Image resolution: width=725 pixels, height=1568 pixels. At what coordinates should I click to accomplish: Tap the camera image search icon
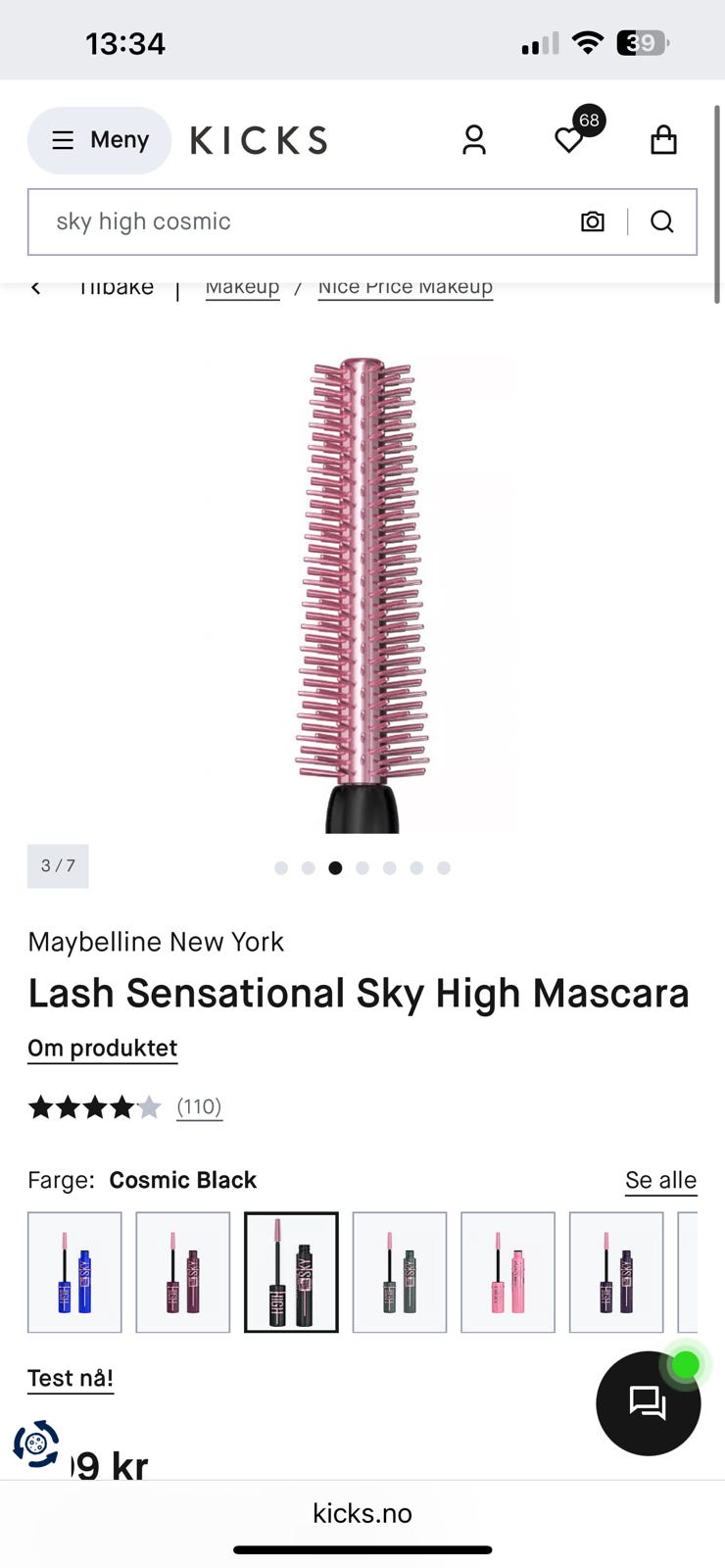pos(593,221)
